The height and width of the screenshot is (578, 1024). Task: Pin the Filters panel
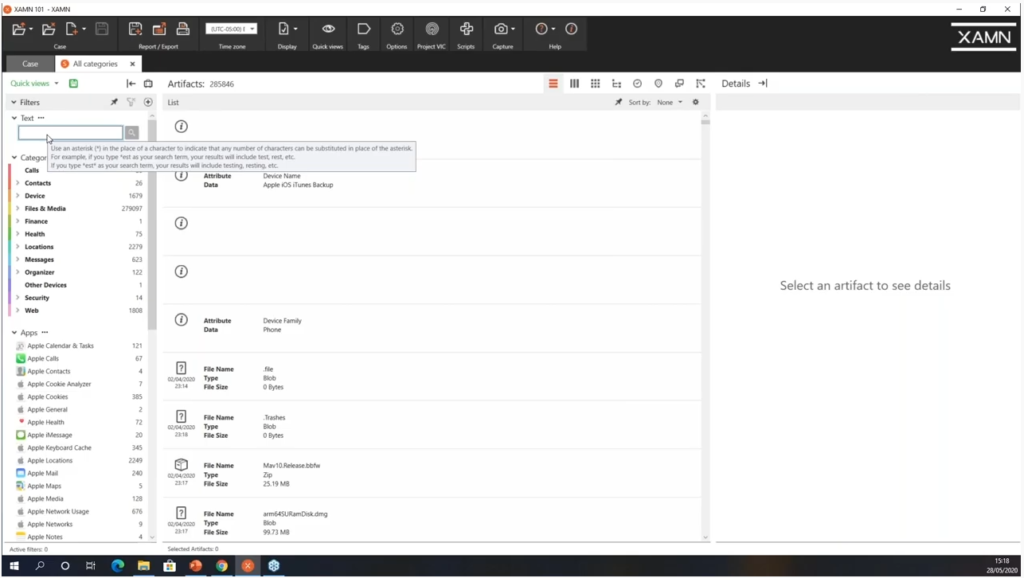(114, 102)
